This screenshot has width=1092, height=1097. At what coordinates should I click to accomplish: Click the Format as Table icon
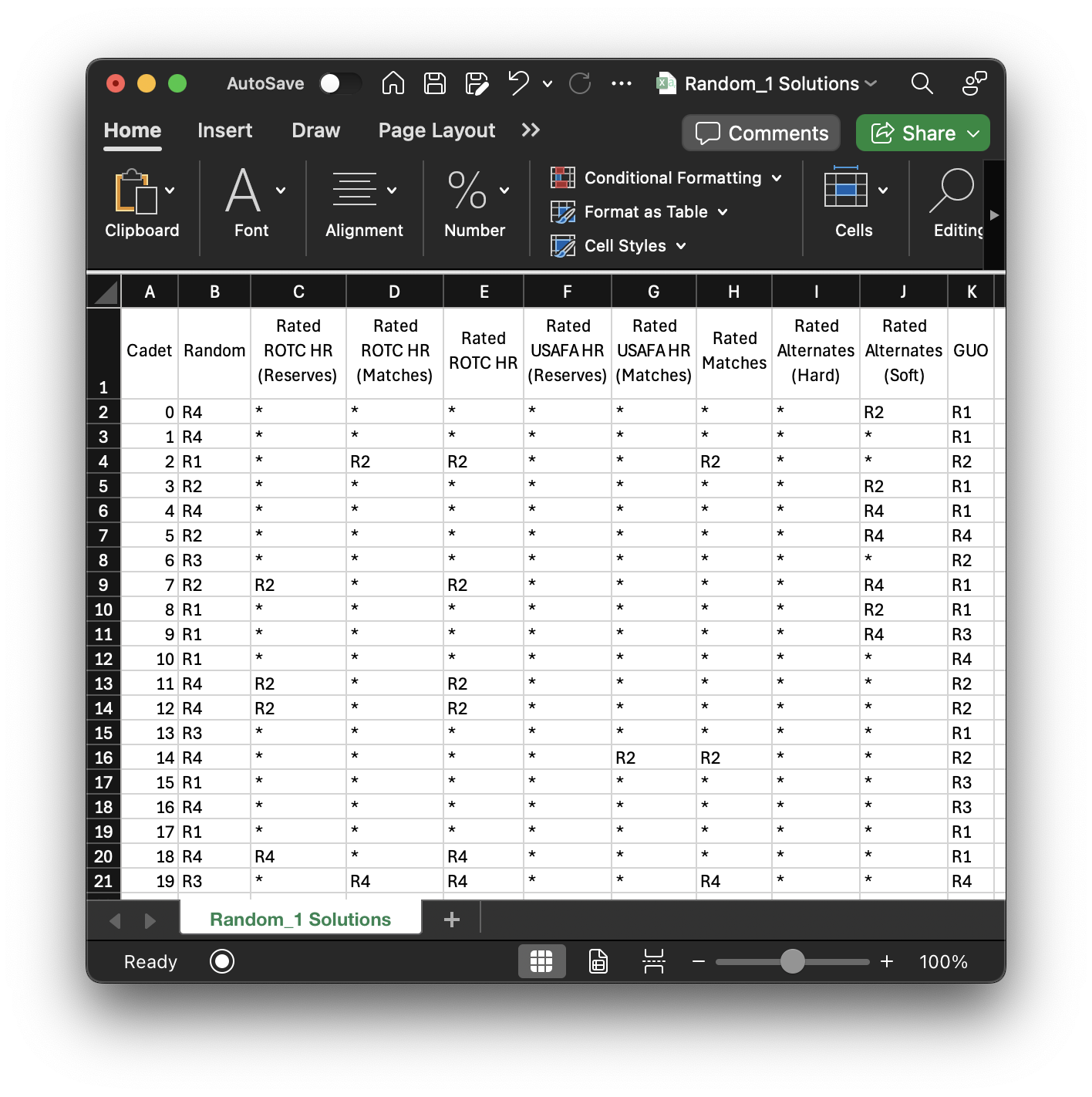pyautogui.click(x=563, y=211)
